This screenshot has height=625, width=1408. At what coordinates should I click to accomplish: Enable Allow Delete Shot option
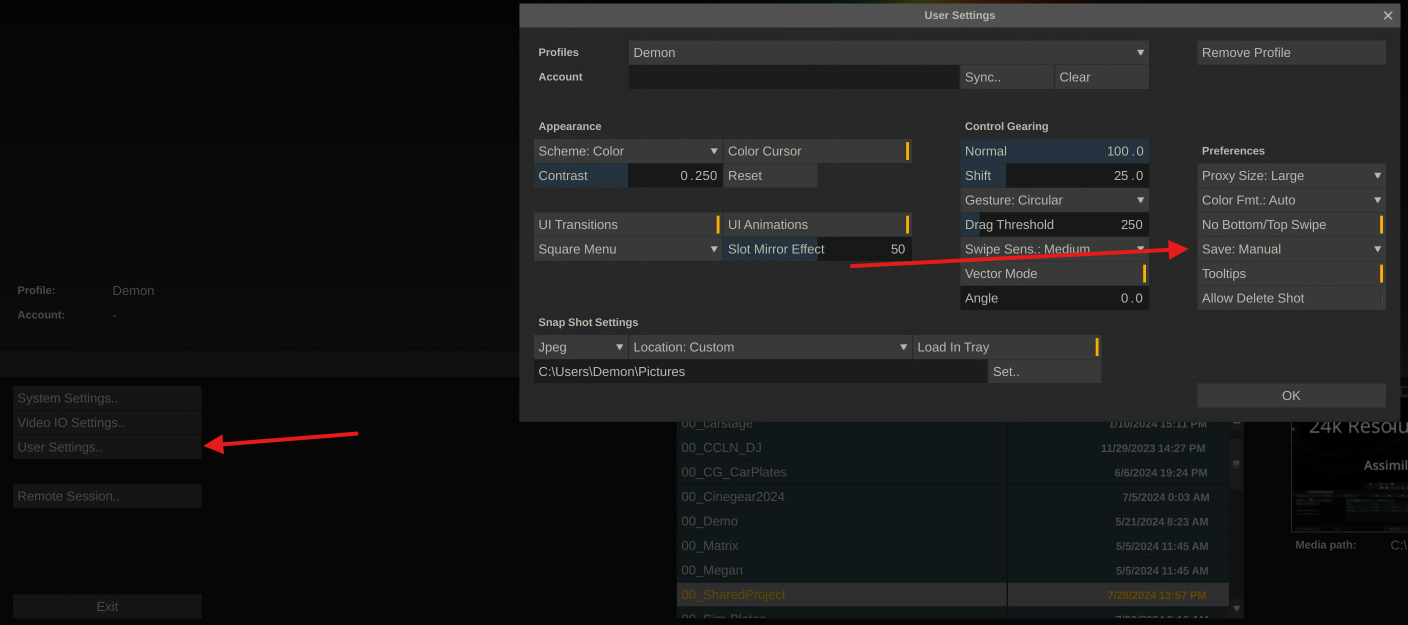(1291, 298)
